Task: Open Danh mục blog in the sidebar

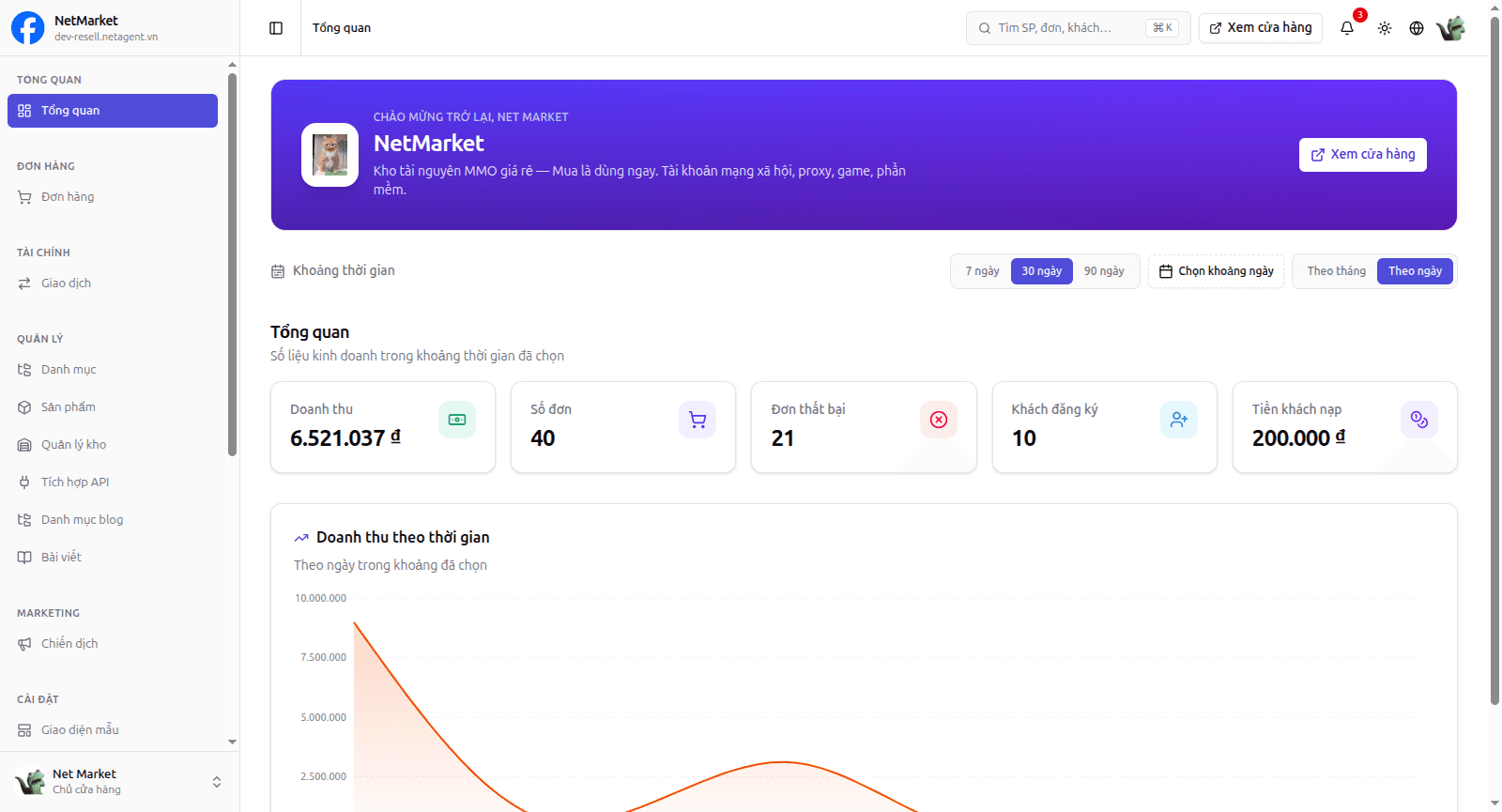Action: point(113,520)
